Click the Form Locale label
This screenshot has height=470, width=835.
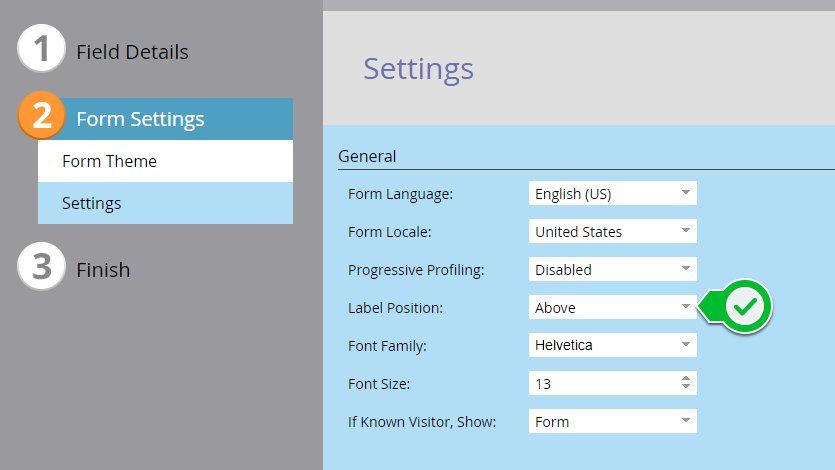(x=390, y=232)
